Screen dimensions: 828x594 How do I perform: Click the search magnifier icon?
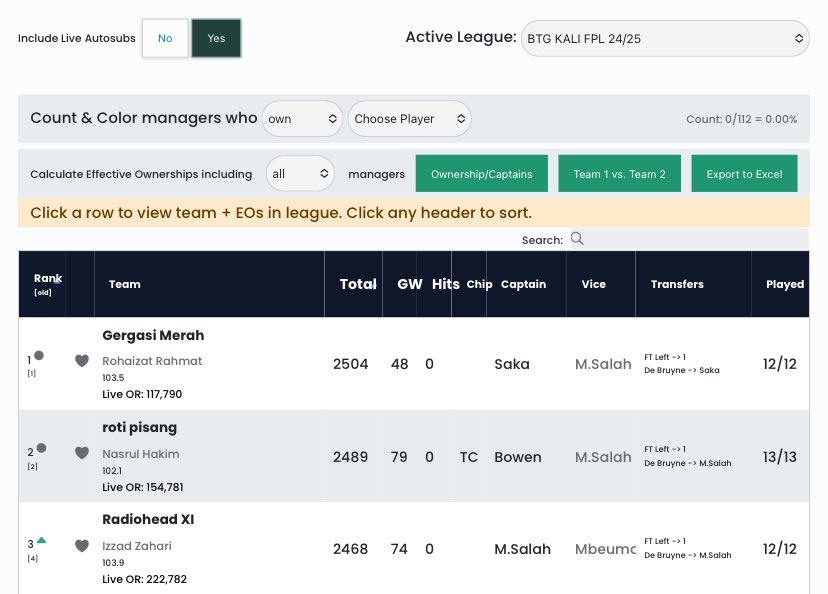click(x=577, y=239)
